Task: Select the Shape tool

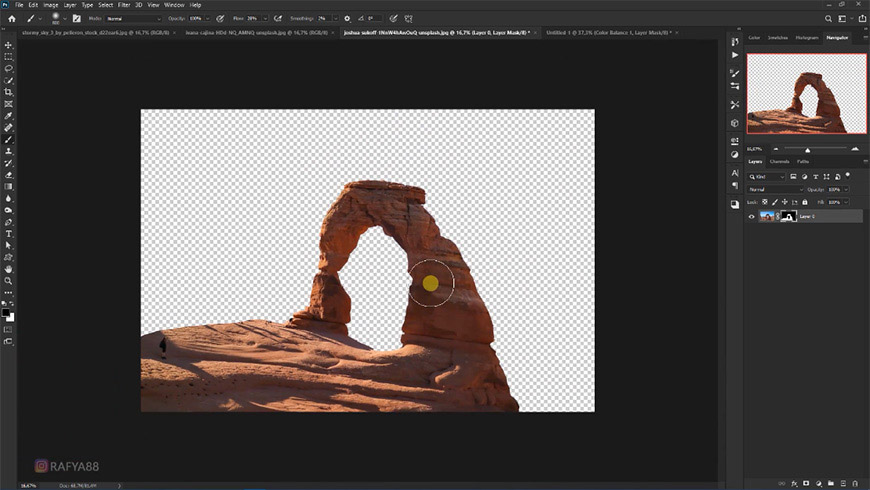Action: pos(8,257)
